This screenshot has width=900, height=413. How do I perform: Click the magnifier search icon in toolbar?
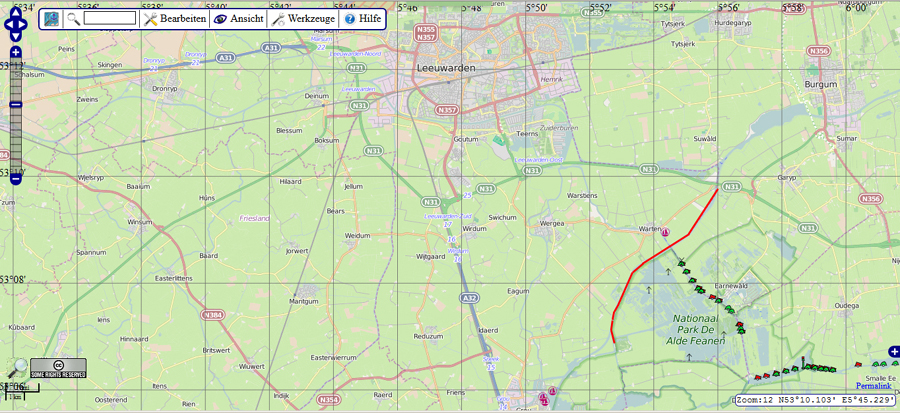pyautogui.click(x=73, y=18)
